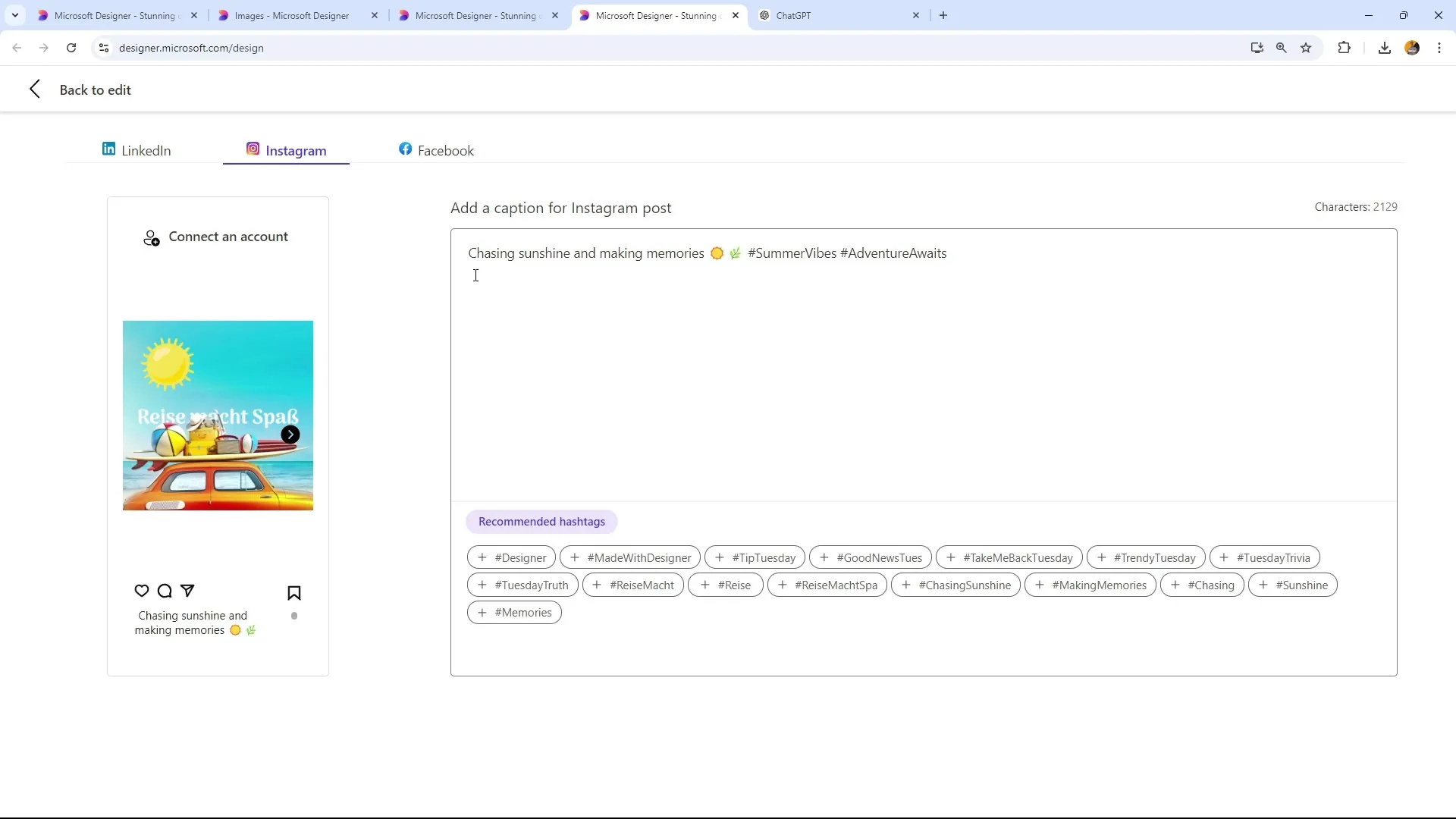Add the #TuesdayTrivia hashtag
Screen dimensions: 1456x819
point(1265,557)
